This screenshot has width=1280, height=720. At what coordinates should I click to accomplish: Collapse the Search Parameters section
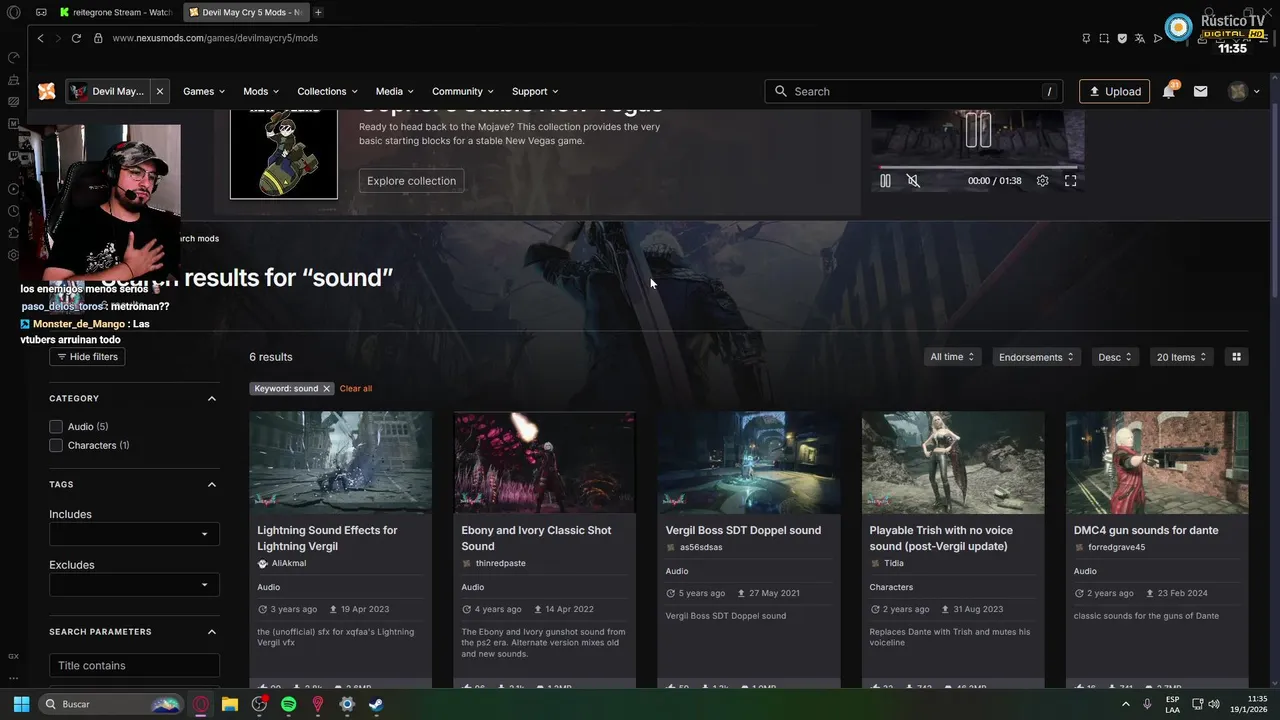tap(212, 632)
